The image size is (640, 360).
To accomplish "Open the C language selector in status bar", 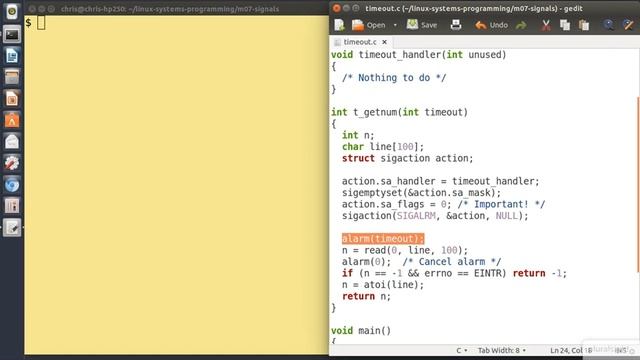I will point(462,350).
